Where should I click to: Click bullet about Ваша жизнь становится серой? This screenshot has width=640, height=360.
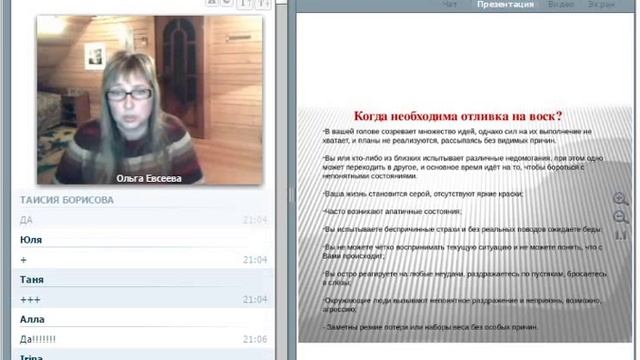click(x=423, y=194)
